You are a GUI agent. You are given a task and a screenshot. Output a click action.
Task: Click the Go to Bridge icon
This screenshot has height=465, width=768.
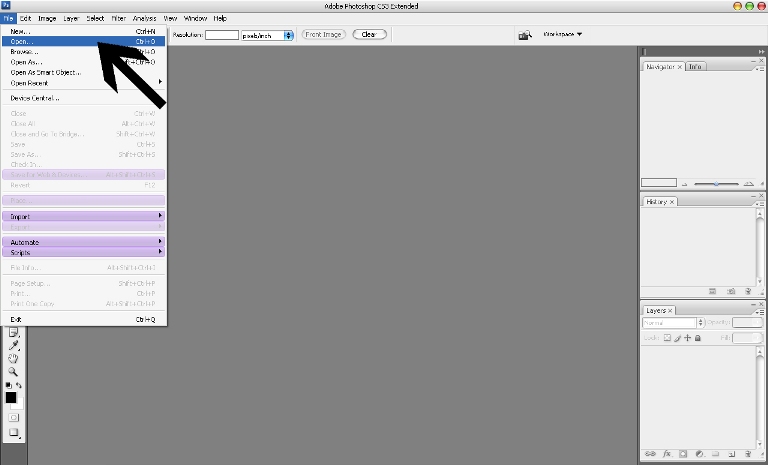tap(525, 35)
